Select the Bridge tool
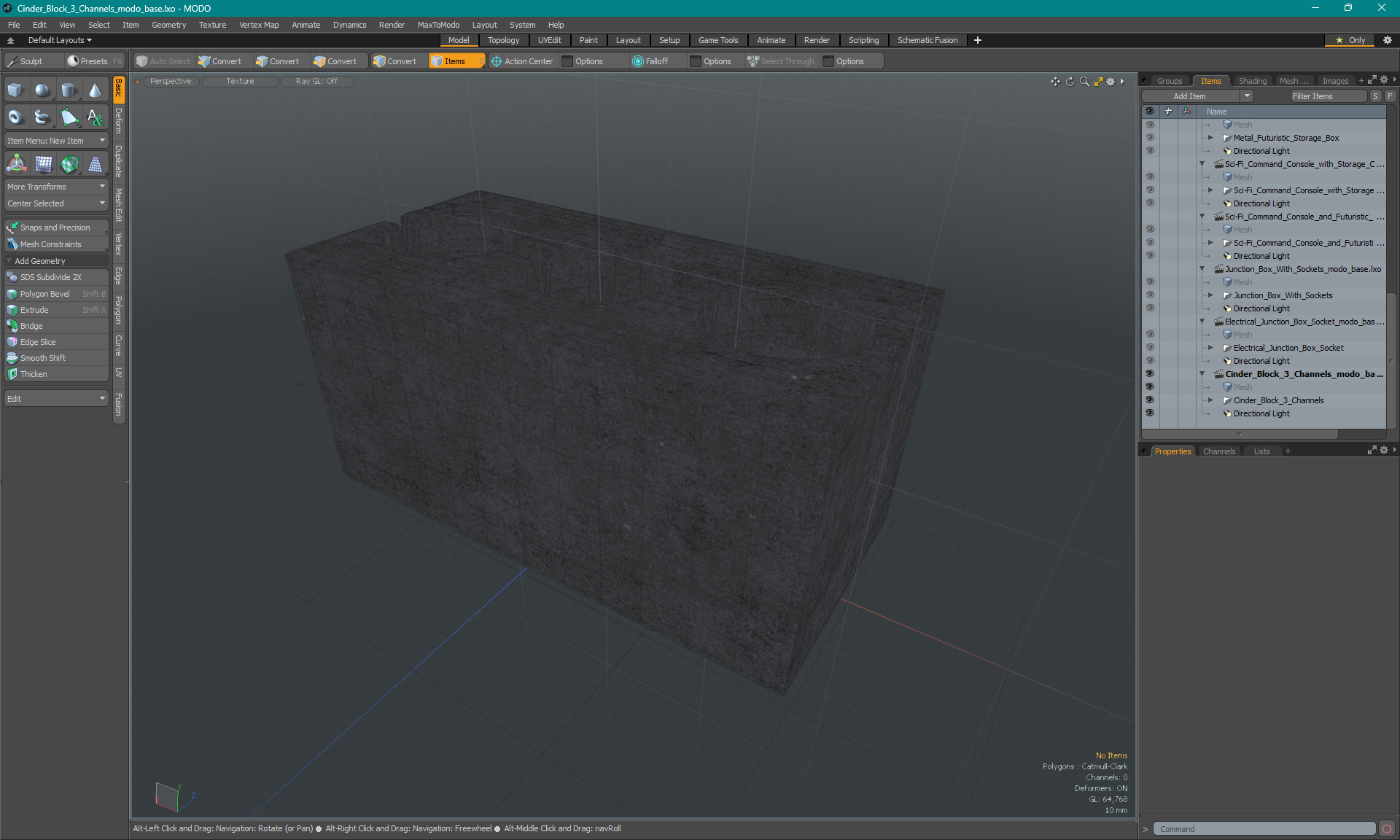The image size is (1400, 840). click(31, 325)
